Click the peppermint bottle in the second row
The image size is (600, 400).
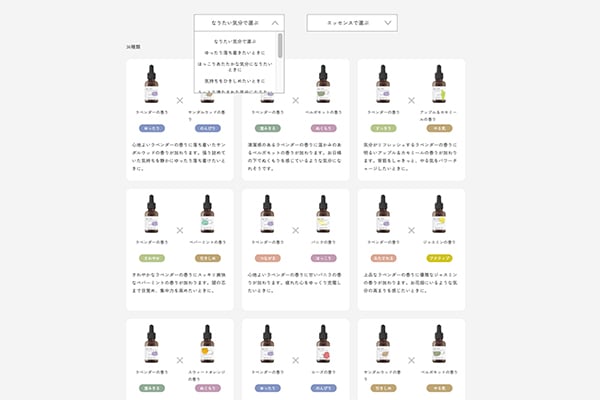pos(207,213)
